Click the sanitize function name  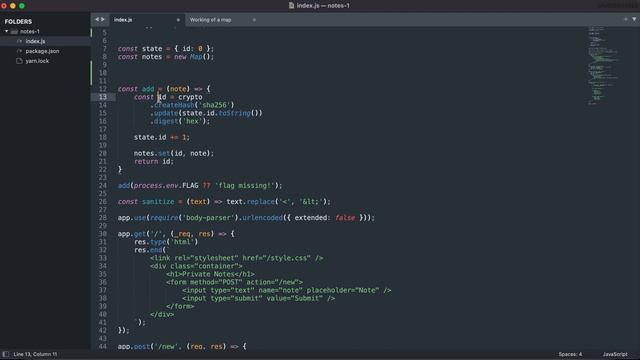click(158, 202)
